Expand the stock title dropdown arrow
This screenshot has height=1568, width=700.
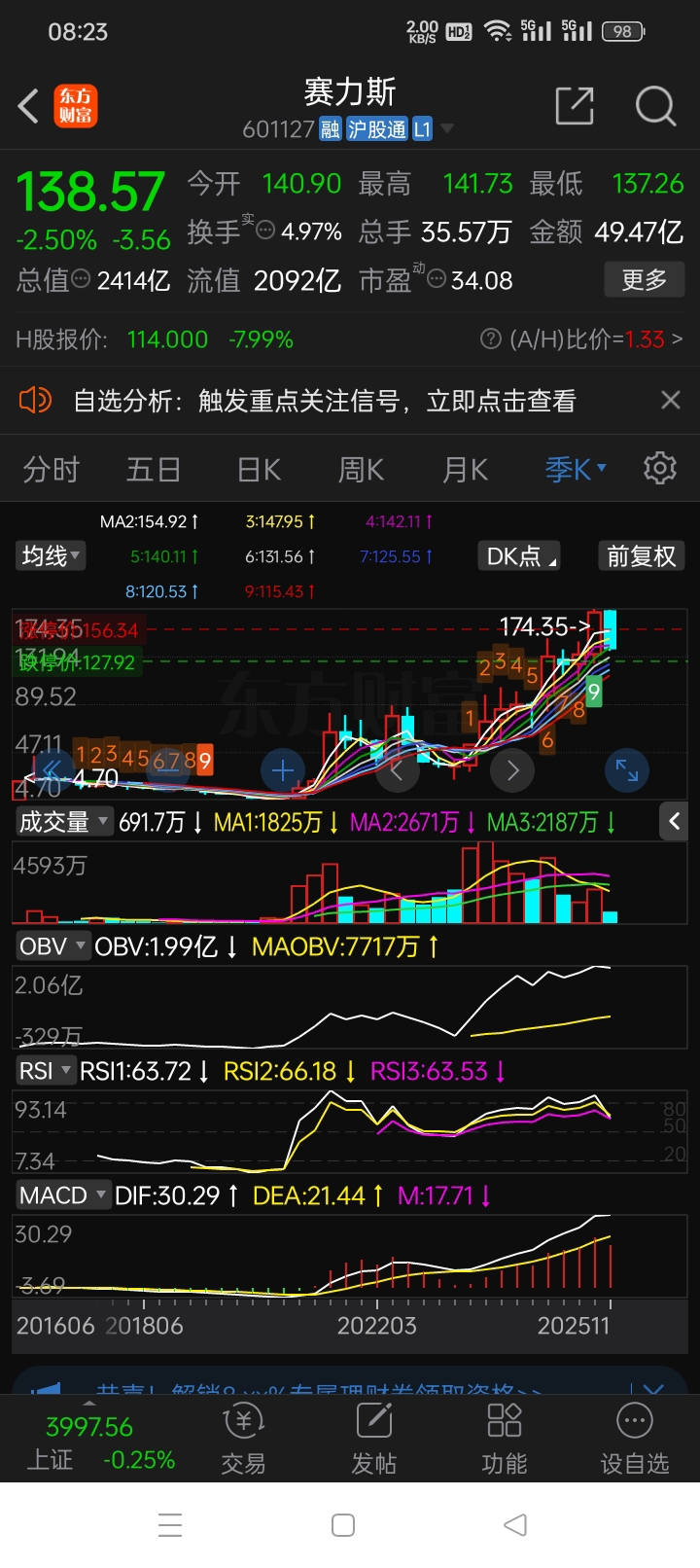[x=447, y=128]
